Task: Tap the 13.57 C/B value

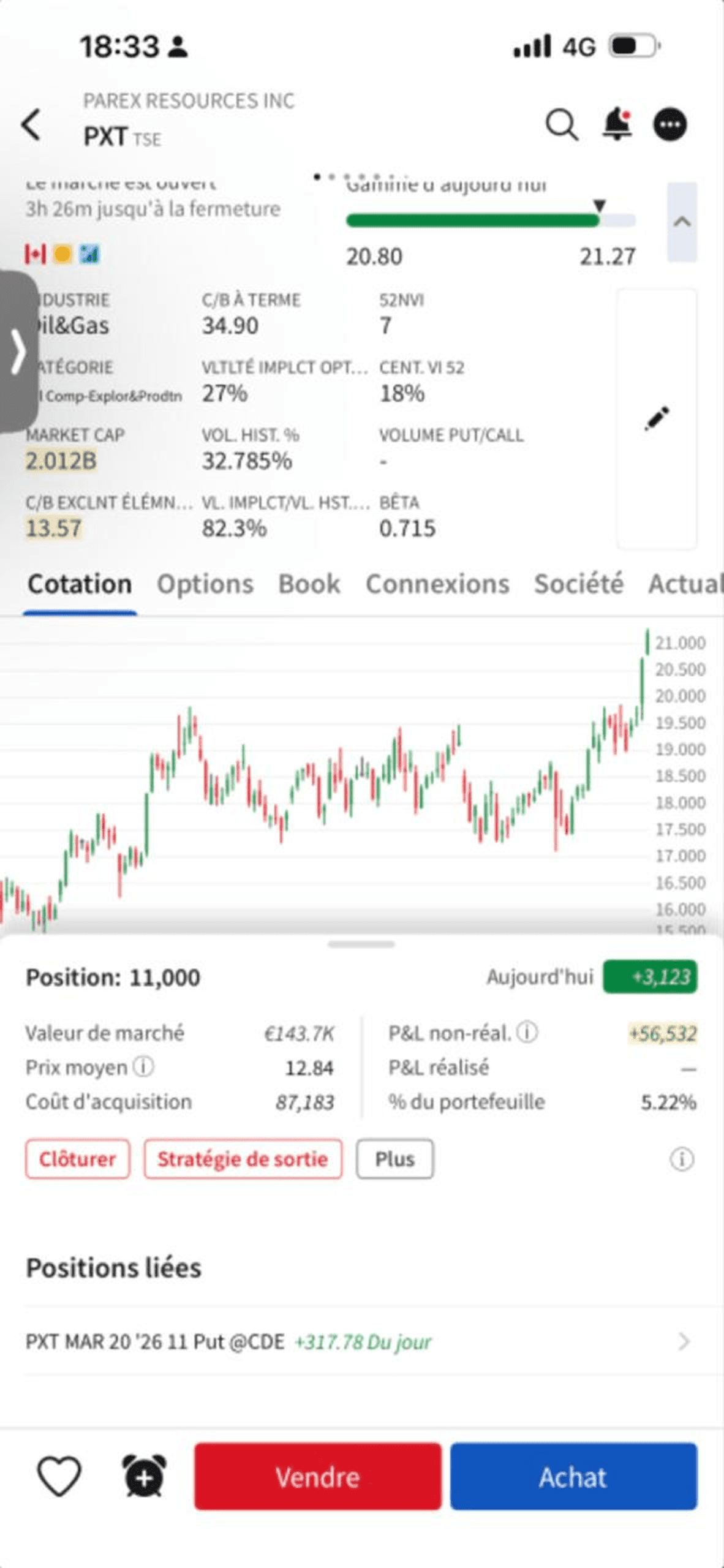Action: click(x=53, y=528)
